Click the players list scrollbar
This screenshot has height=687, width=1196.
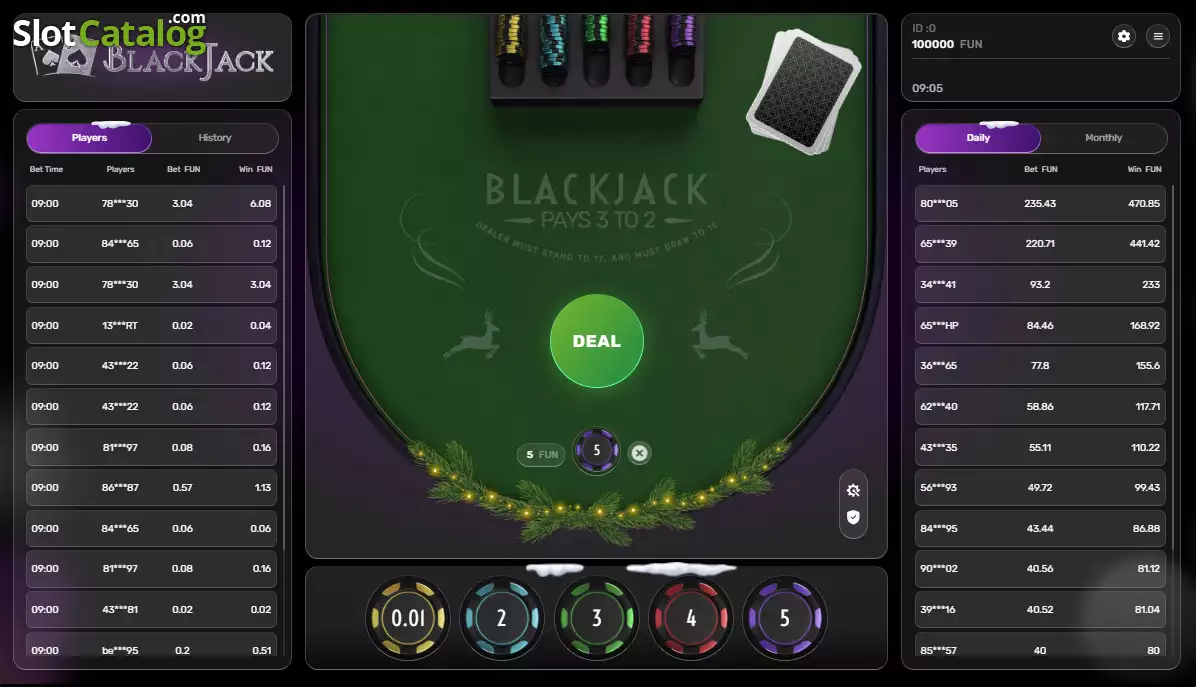click(284, 366)
